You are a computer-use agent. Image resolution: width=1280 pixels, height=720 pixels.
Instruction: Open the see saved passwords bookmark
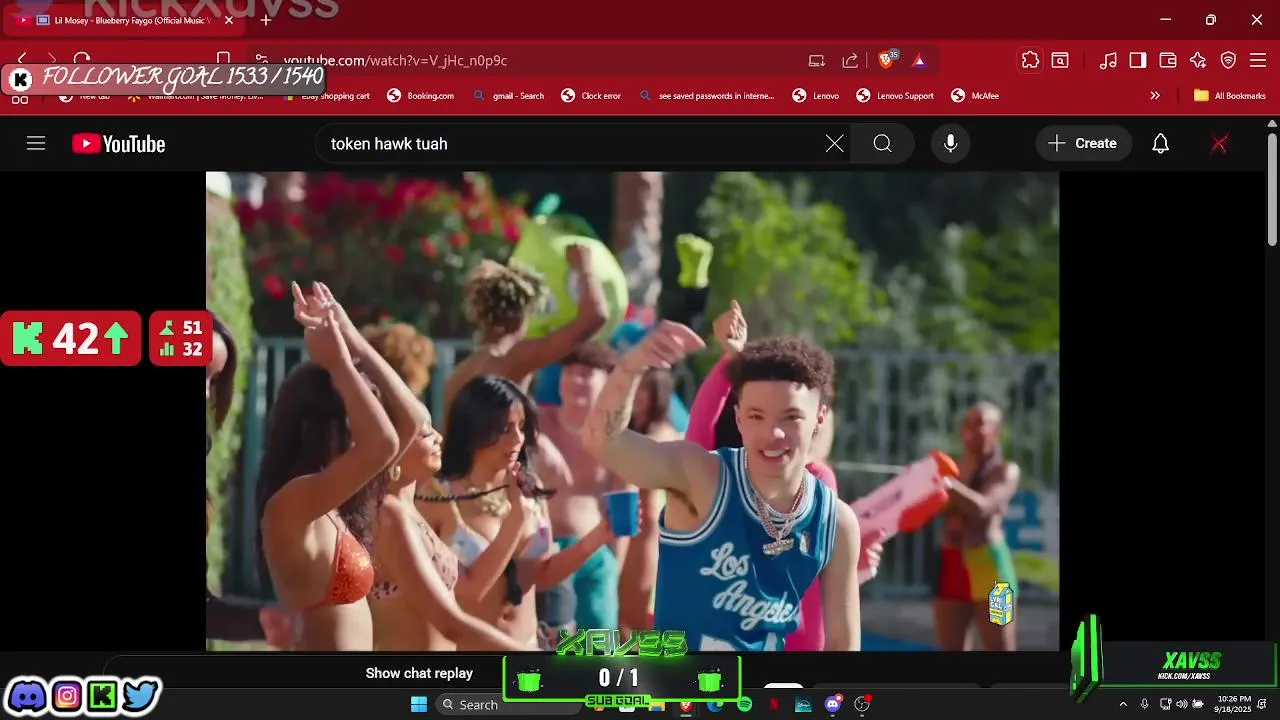[706, 96]
